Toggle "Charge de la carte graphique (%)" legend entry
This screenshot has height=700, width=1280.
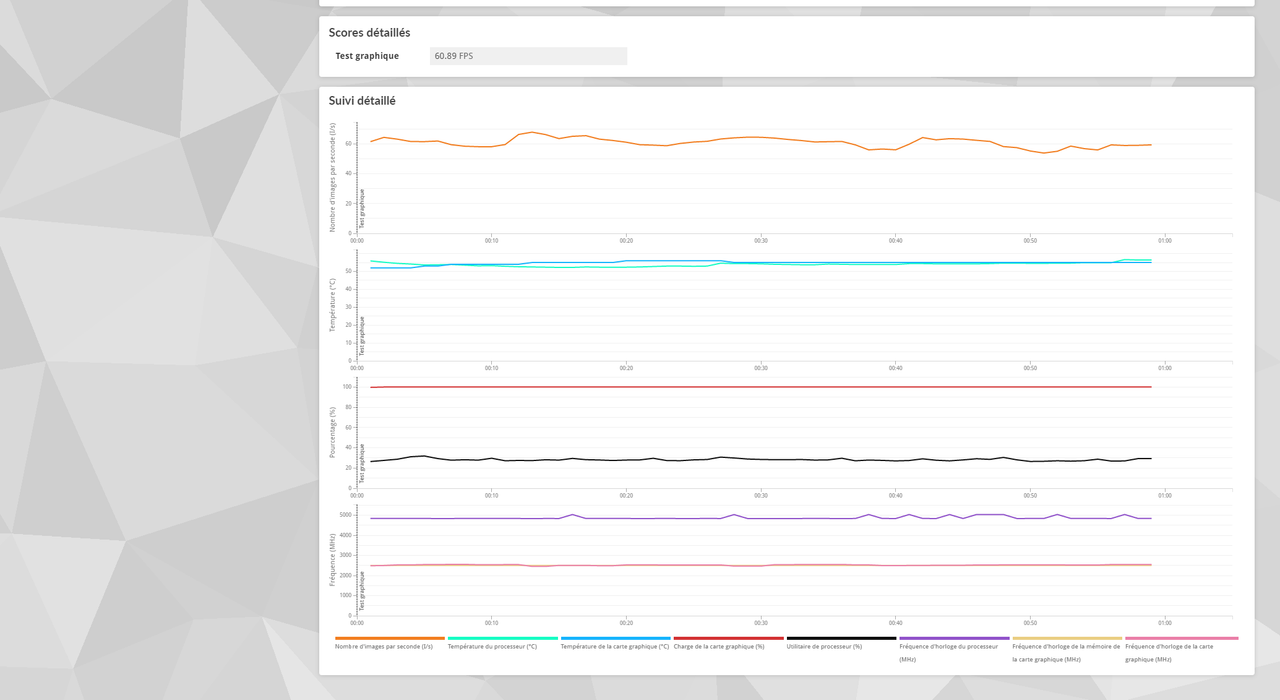728,643
